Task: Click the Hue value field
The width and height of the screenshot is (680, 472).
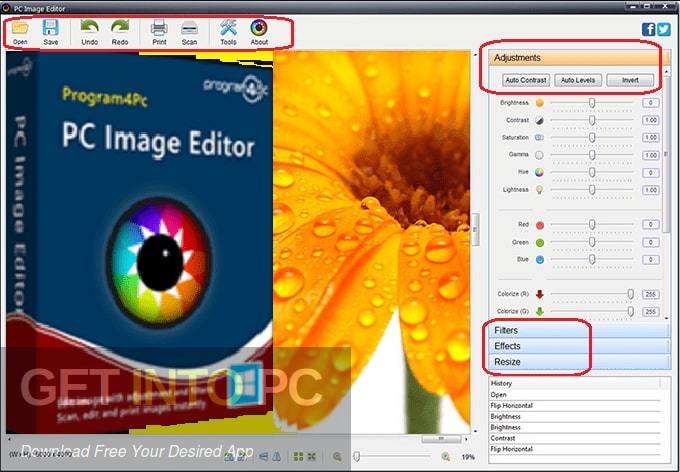Action: (651, 173)
